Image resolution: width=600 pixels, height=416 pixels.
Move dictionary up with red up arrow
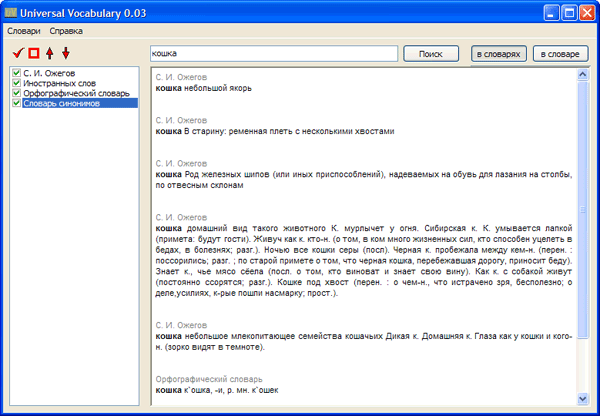pyautogui.click(x=50, y=53)
